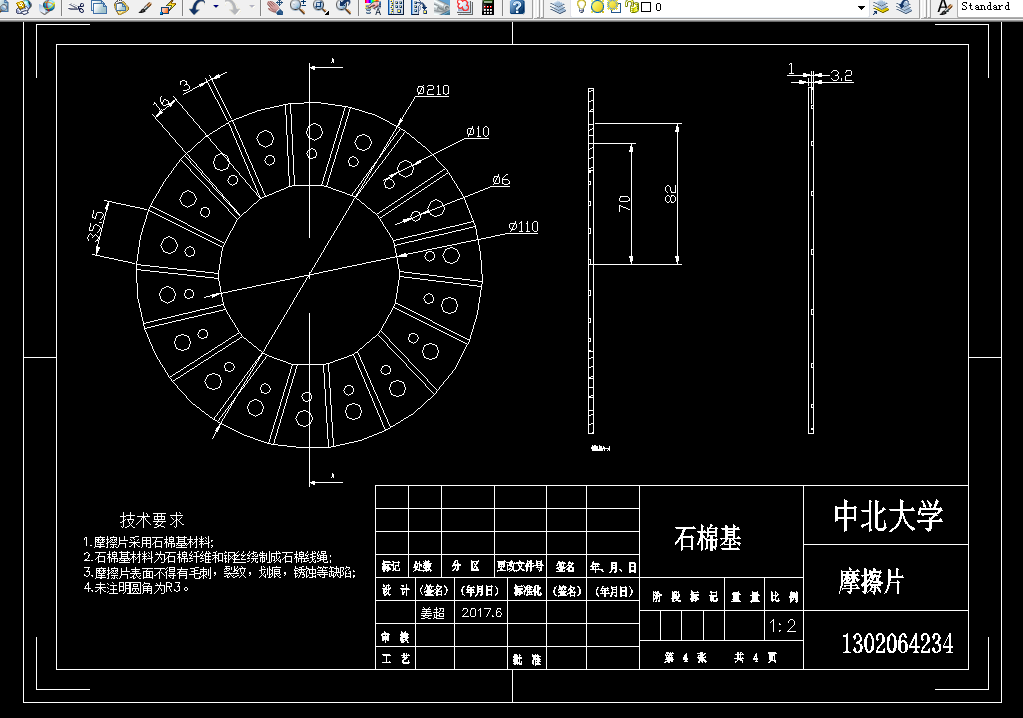Image resolution: width=1023 pixels, height=718 pixels.
Task: Click the Layer Previous icon
Action: point(904,7)
